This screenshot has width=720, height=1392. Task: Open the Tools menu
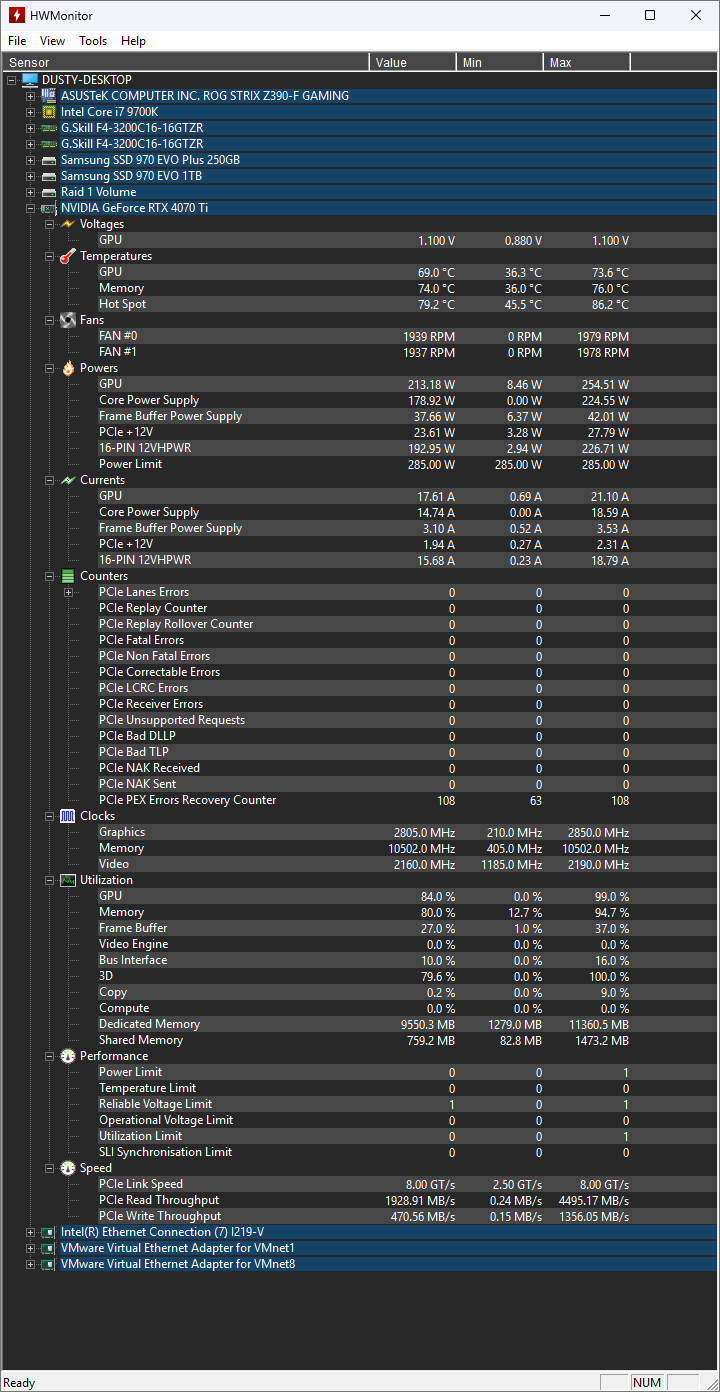[x=93, y=41]
